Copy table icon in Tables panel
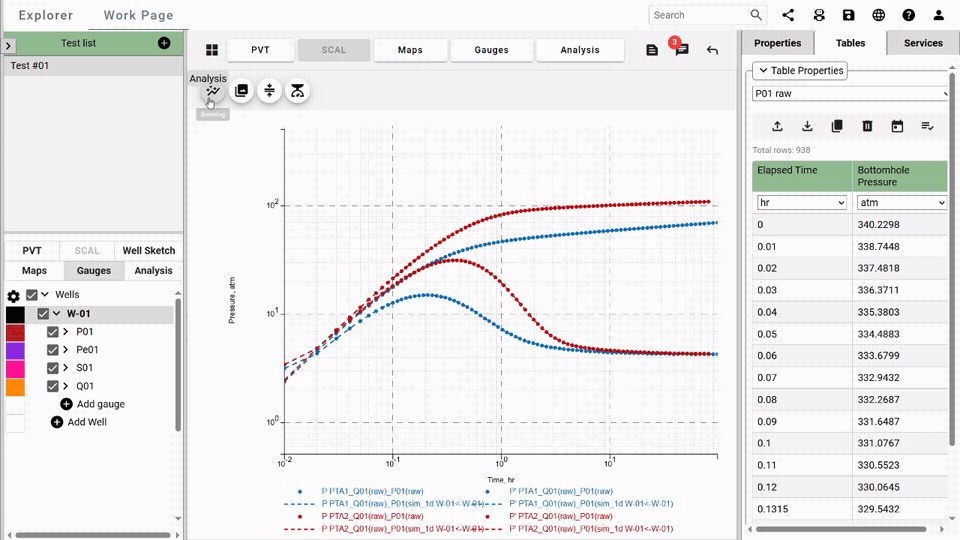960x540 pixels. pos(837,126)
